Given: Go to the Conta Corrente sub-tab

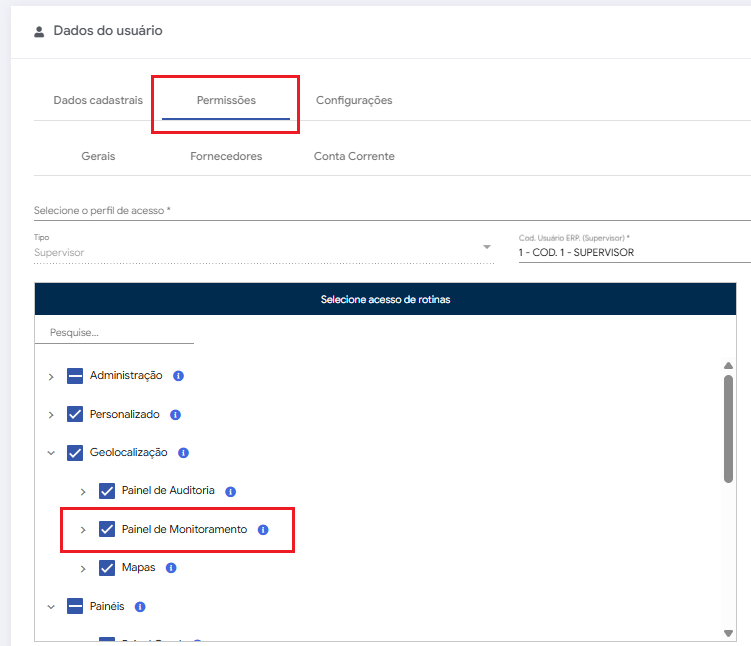Looking at the screenshot, I should [x=354, y=156].
